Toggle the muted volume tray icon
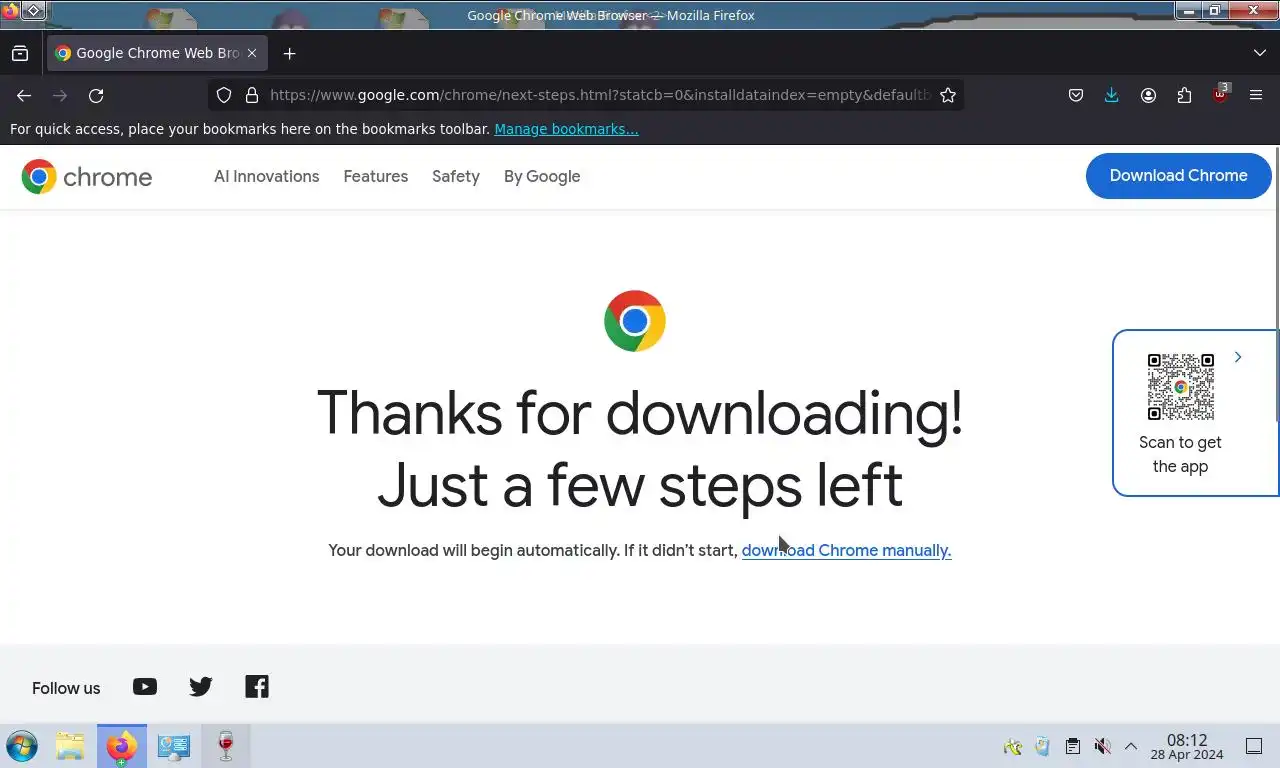 pos(1102,746)
